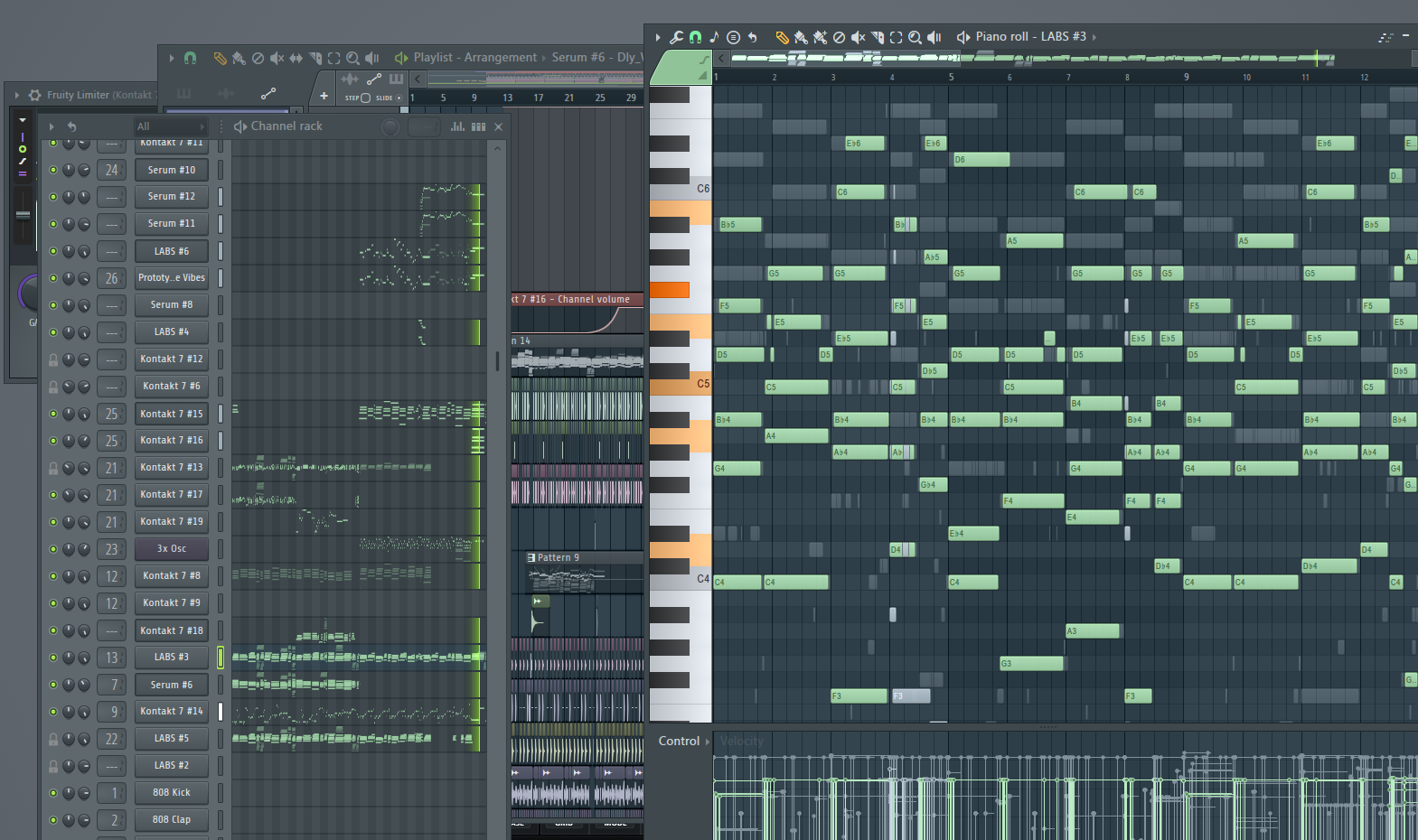Select the Zoom tool in Piano roll
The image size is (1418, 840).
click(915, 37)
